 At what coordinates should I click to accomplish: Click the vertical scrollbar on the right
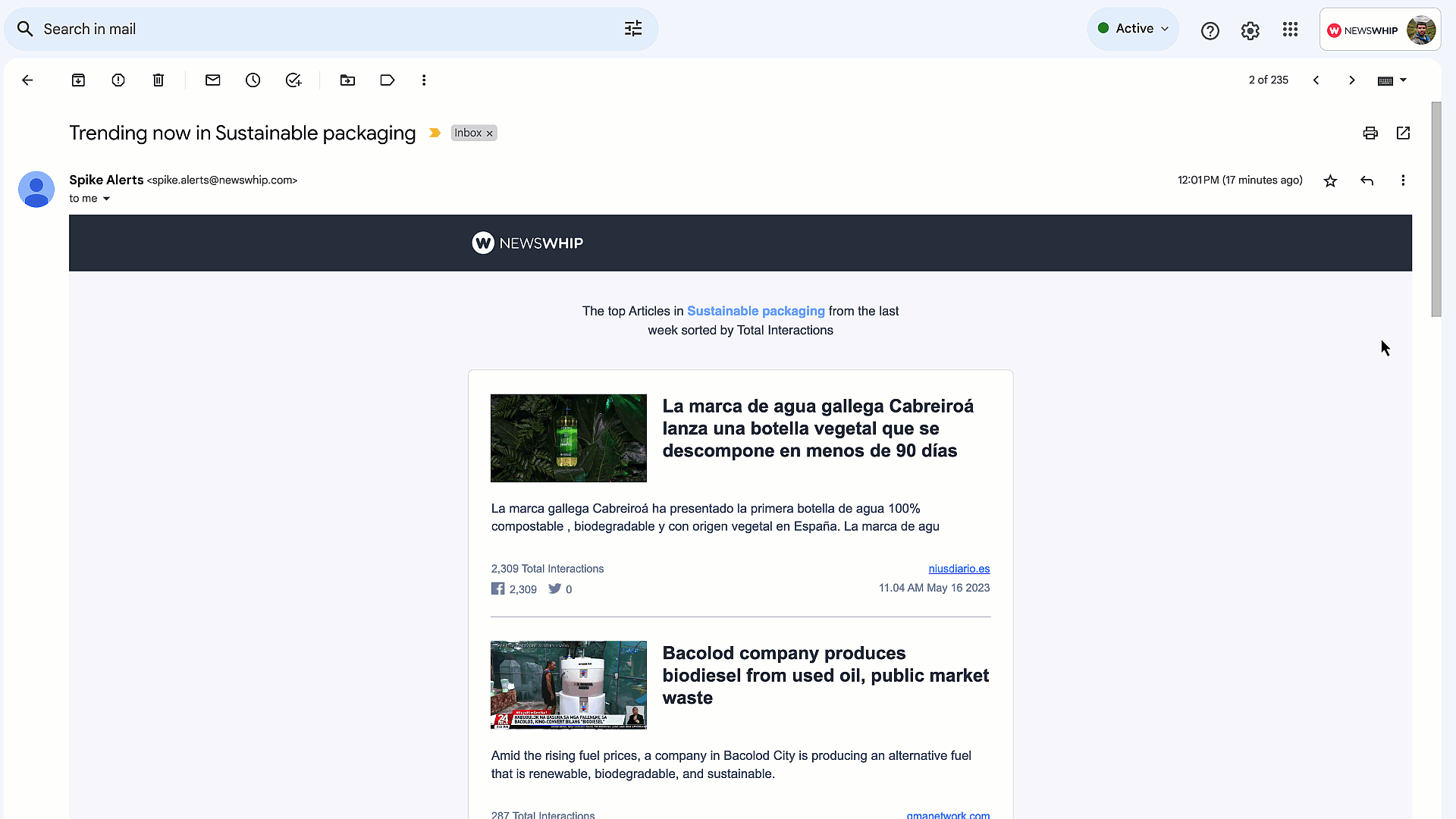coord(1436,209)
